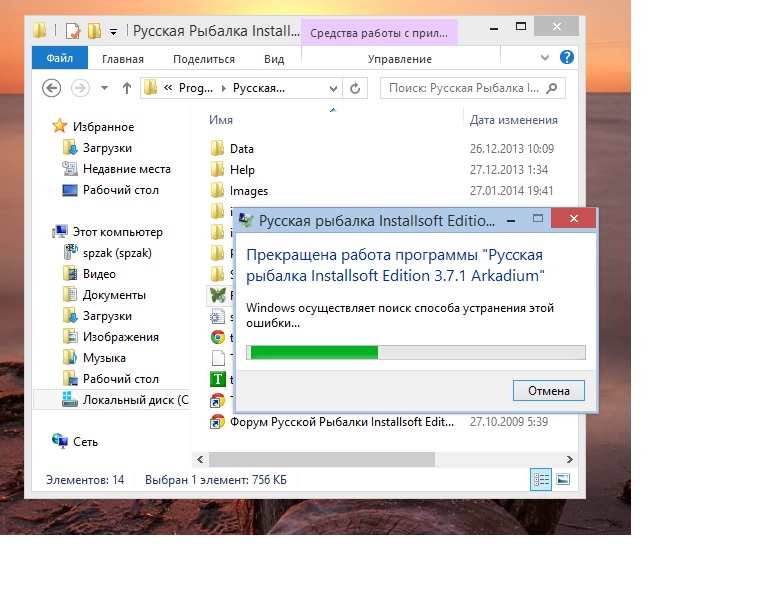The width and height of the screenshot is (768, 614).
Task: Click Отмена button in error dialog
Action: [x=549, y=391]
